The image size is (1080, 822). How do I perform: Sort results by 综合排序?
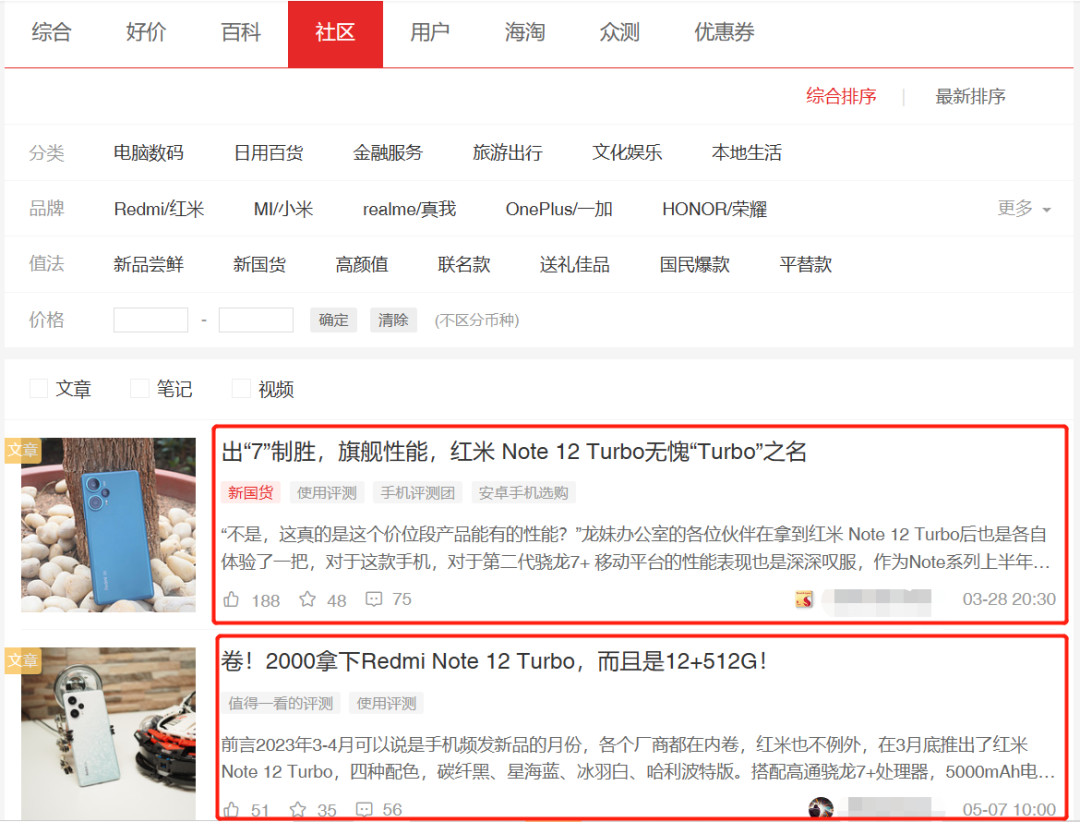(841, 96)
